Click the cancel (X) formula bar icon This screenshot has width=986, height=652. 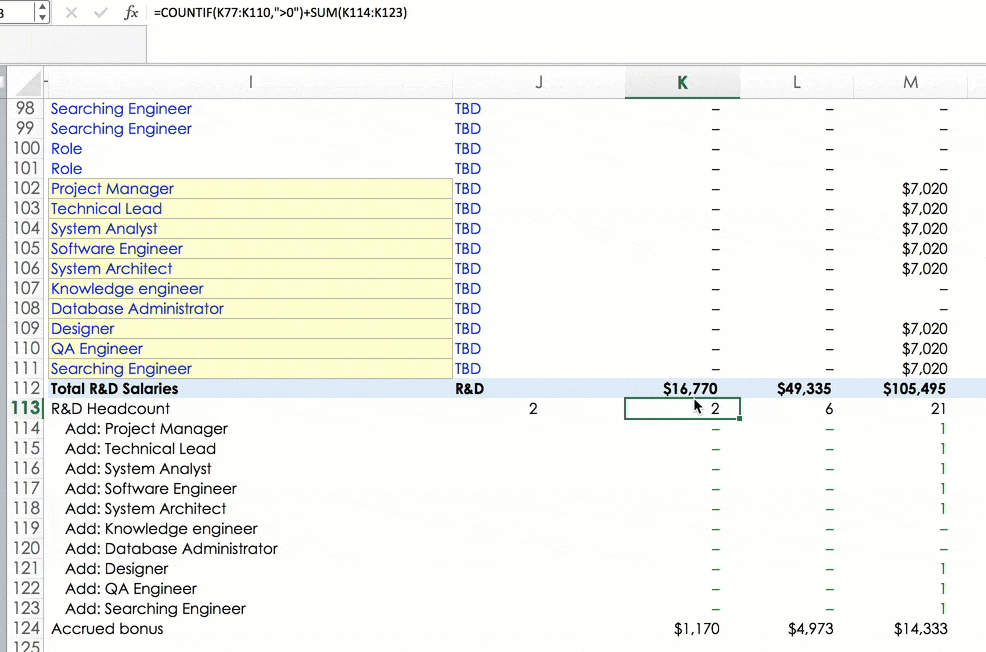(71, 13)
